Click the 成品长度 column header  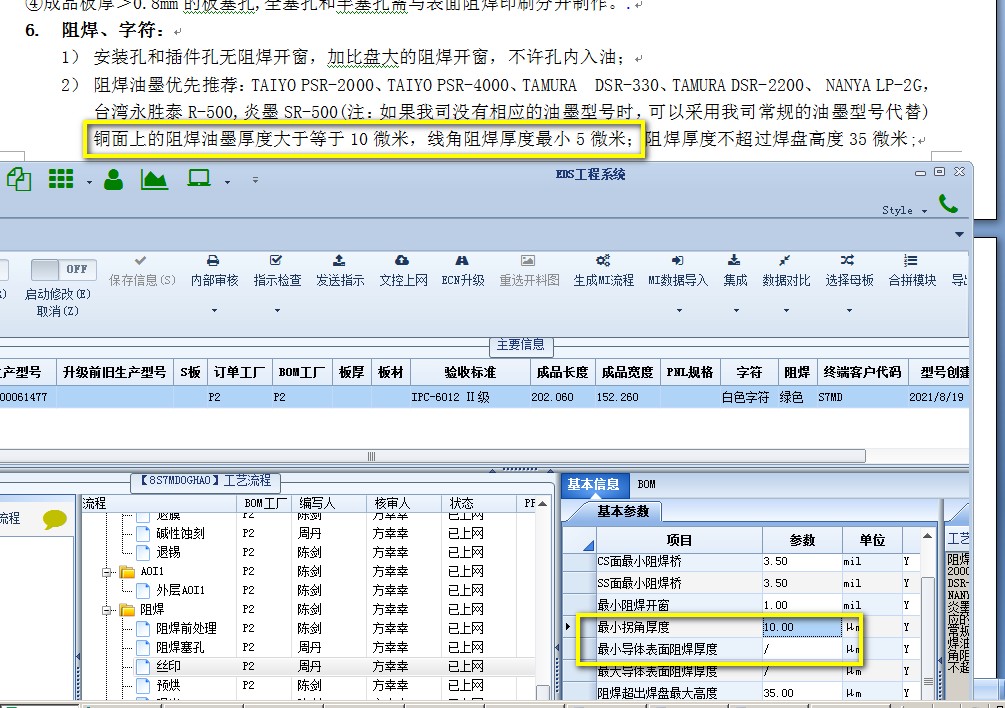coord(562,372)
